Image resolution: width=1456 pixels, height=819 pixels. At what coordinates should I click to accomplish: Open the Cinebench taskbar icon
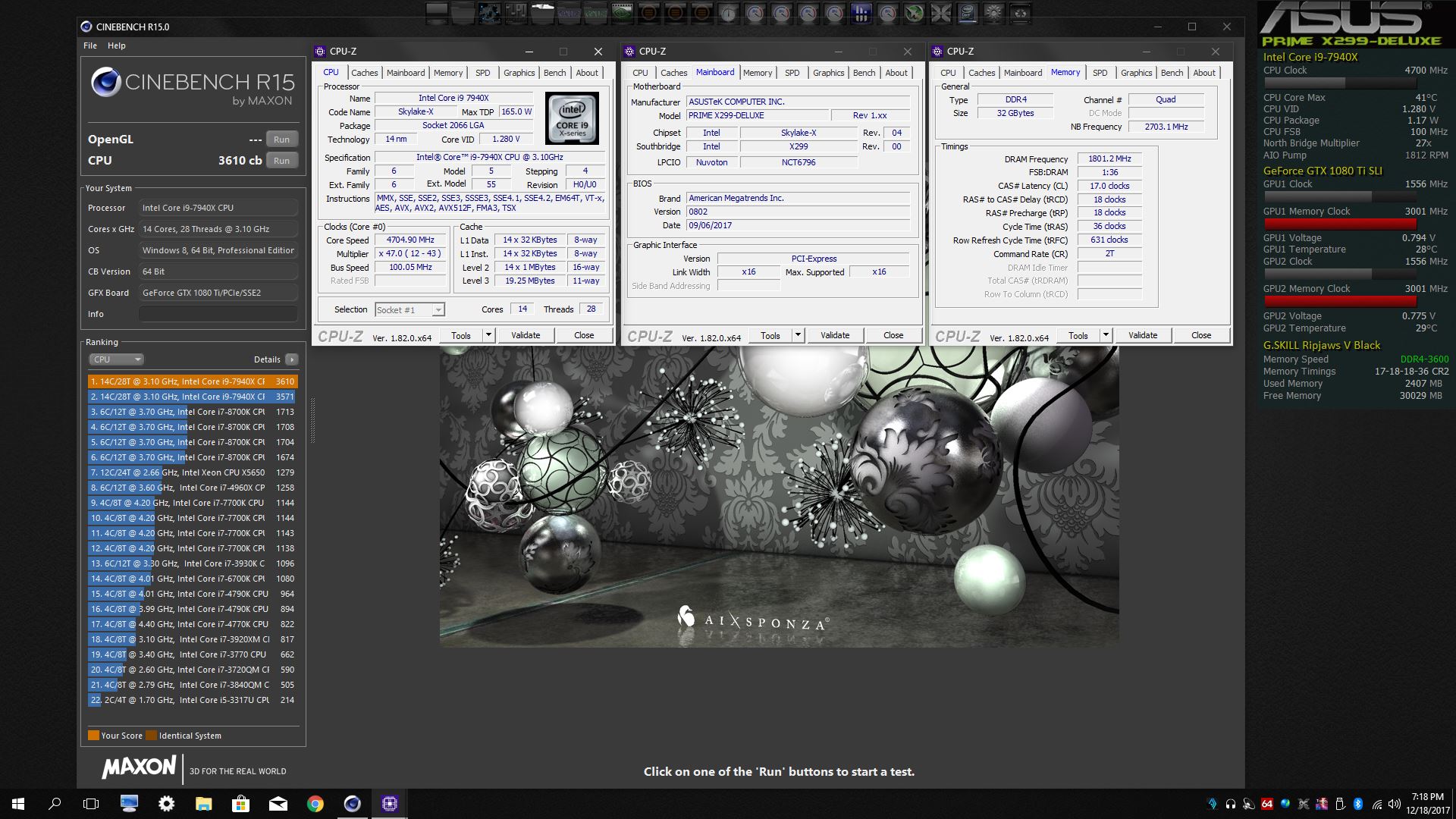pyautogui.click(x=353, y=804)
